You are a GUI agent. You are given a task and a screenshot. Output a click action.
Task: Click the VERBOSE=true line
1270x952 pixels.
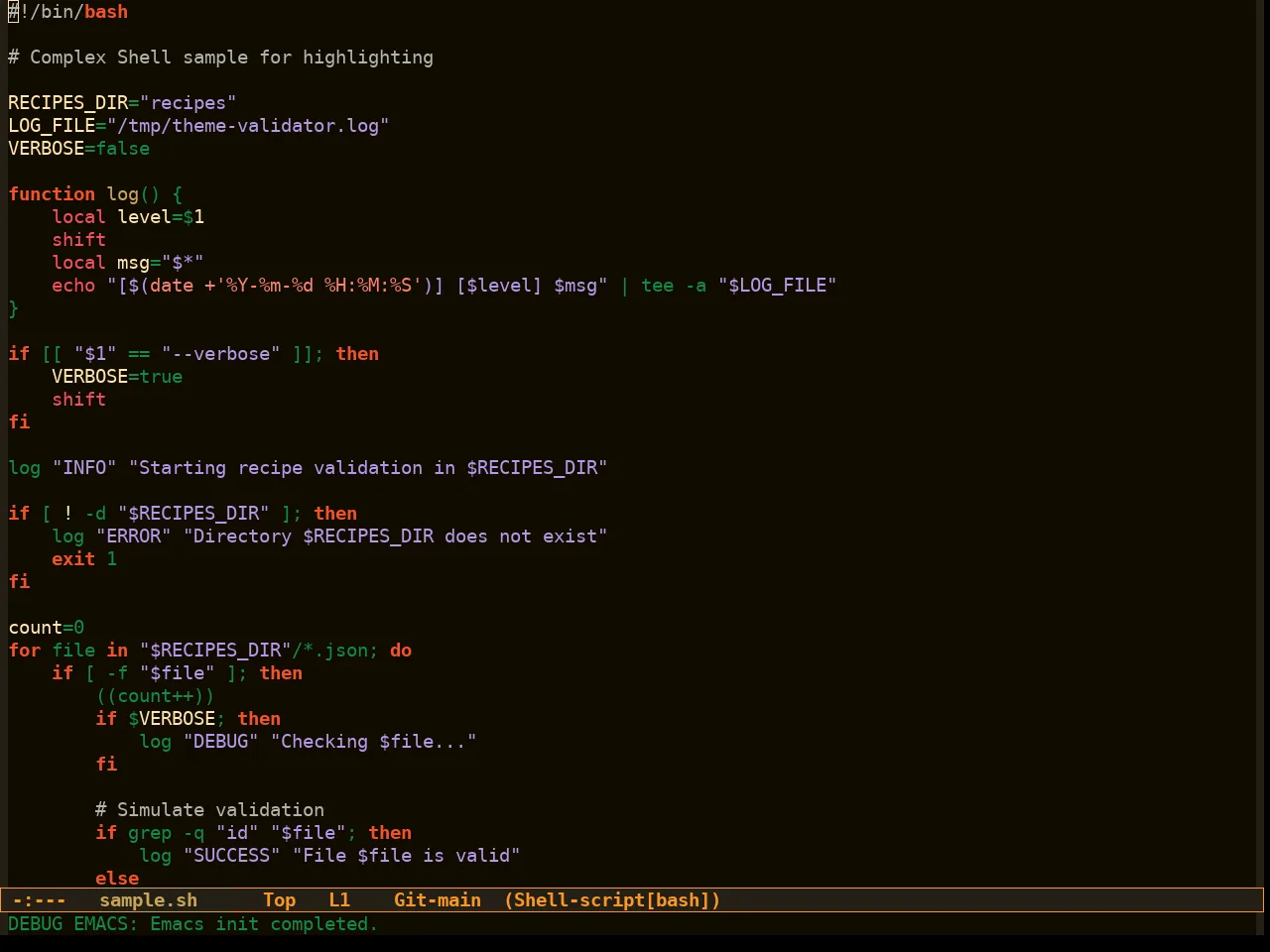pyautogui.click(x=117, y=377)
